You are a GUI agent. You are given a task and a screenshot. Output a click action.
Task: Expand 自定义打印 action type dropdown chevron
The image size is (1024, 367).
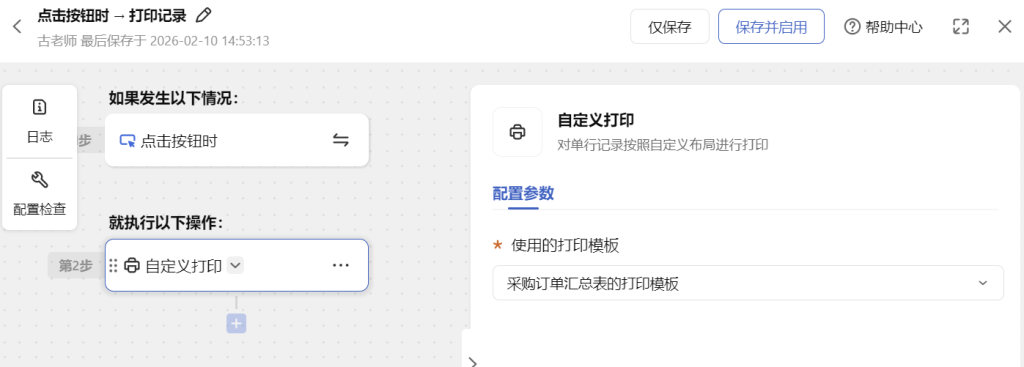point(236,266)
